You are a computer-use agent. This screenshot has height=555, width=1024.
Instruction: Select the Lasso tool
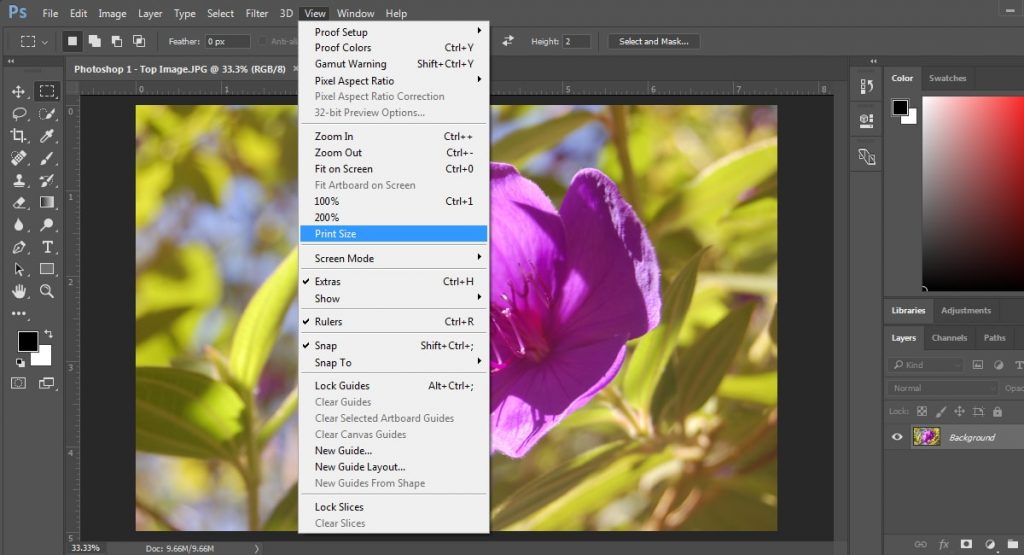19,114
